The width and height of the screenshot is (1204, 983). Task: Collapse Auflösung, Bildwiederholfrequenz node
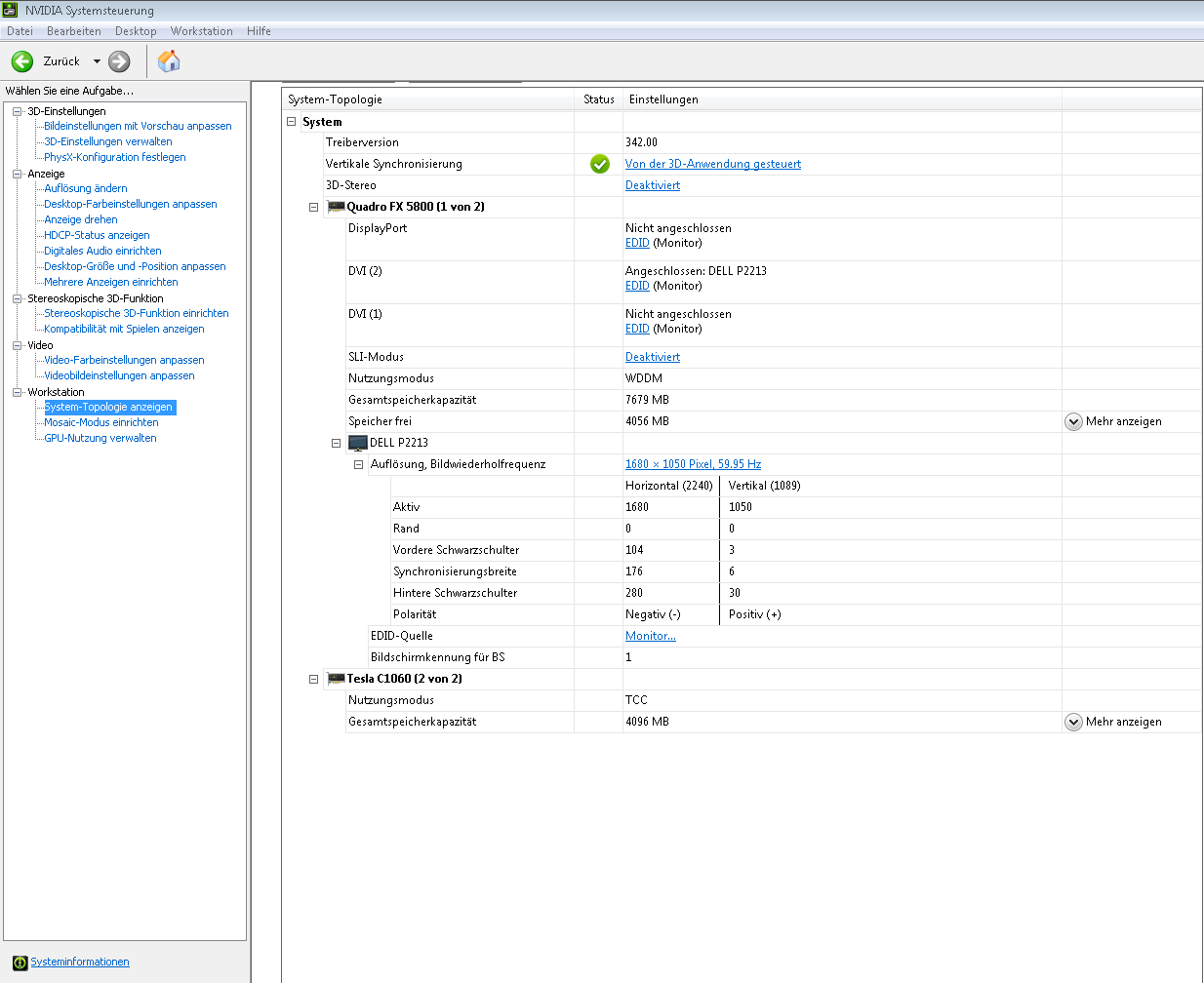(x=358, y=464)
